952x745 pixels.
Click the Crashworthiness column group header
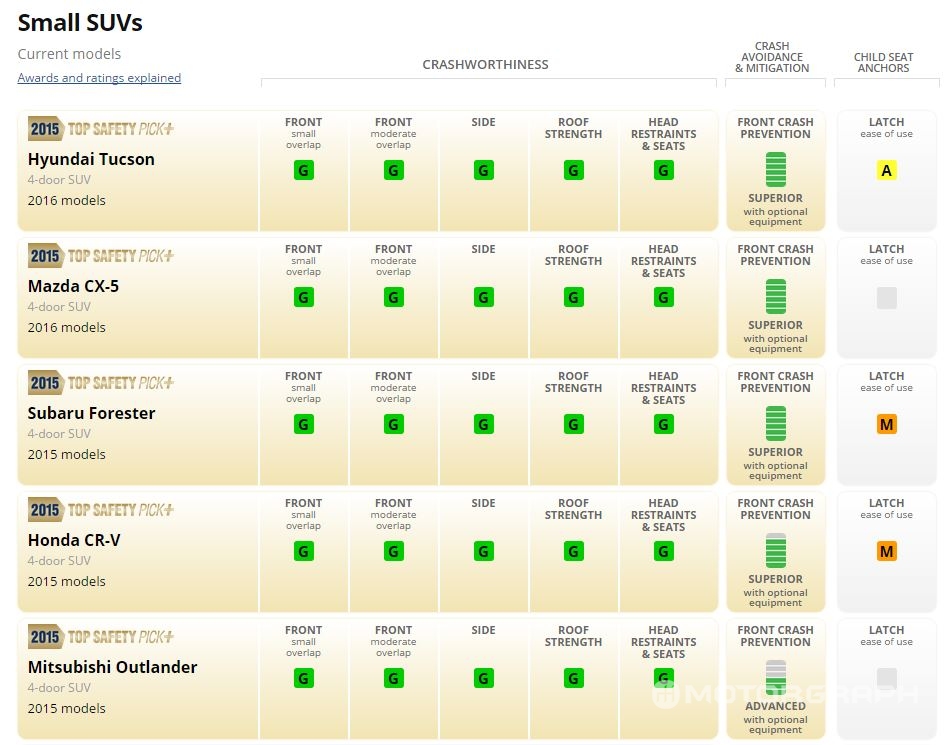tap(485, 65)
